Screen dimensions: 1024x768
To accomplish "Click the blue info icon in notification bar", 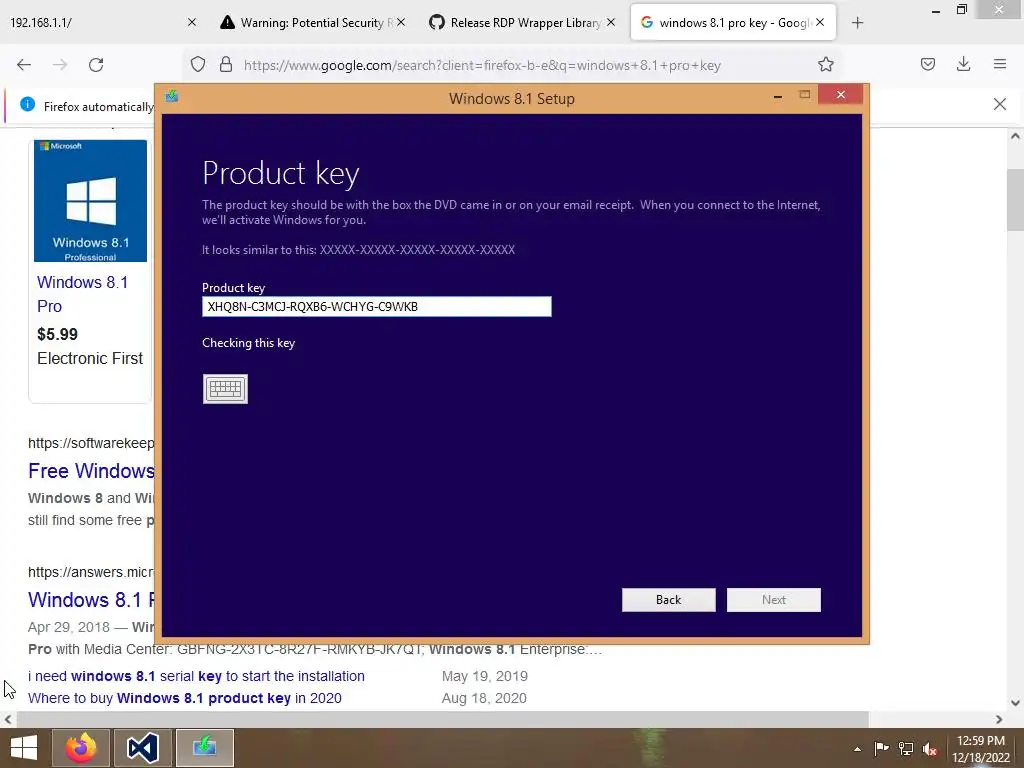I will click(27, 104).
